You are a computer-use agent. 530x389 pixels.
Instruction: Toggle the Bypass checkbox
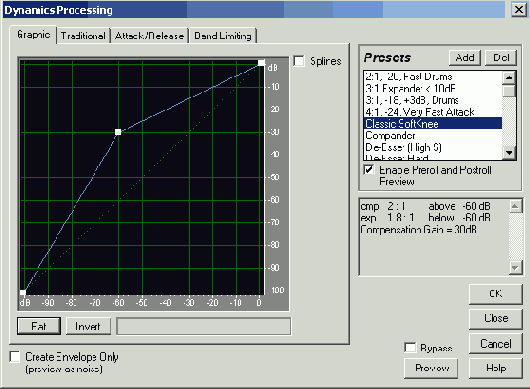coord(410,347)
